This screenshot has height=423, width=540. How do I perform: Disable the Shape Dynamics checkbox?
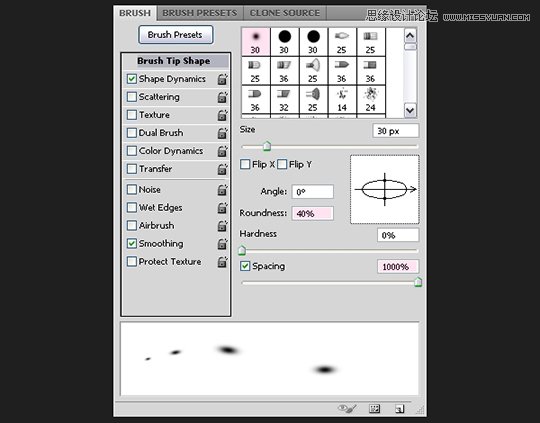(x=132, y=79)
